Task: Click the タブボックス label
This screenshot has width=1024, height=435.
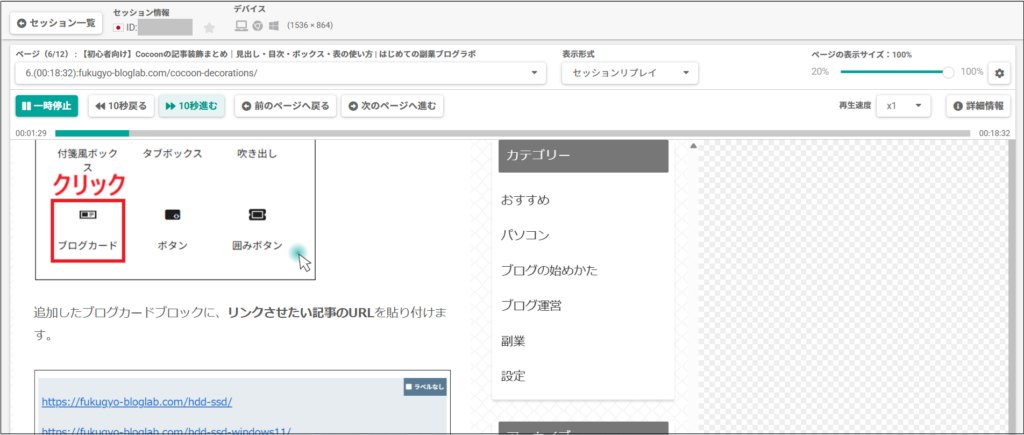Action: pyautogui.click(x=172, y=154)
